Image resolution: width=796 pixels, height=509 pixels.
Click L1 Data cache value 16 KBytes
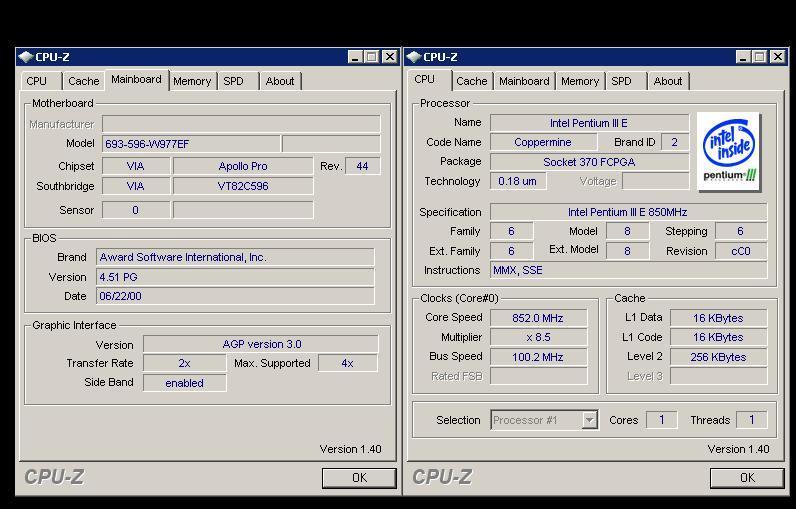click(x=718, y=318)
